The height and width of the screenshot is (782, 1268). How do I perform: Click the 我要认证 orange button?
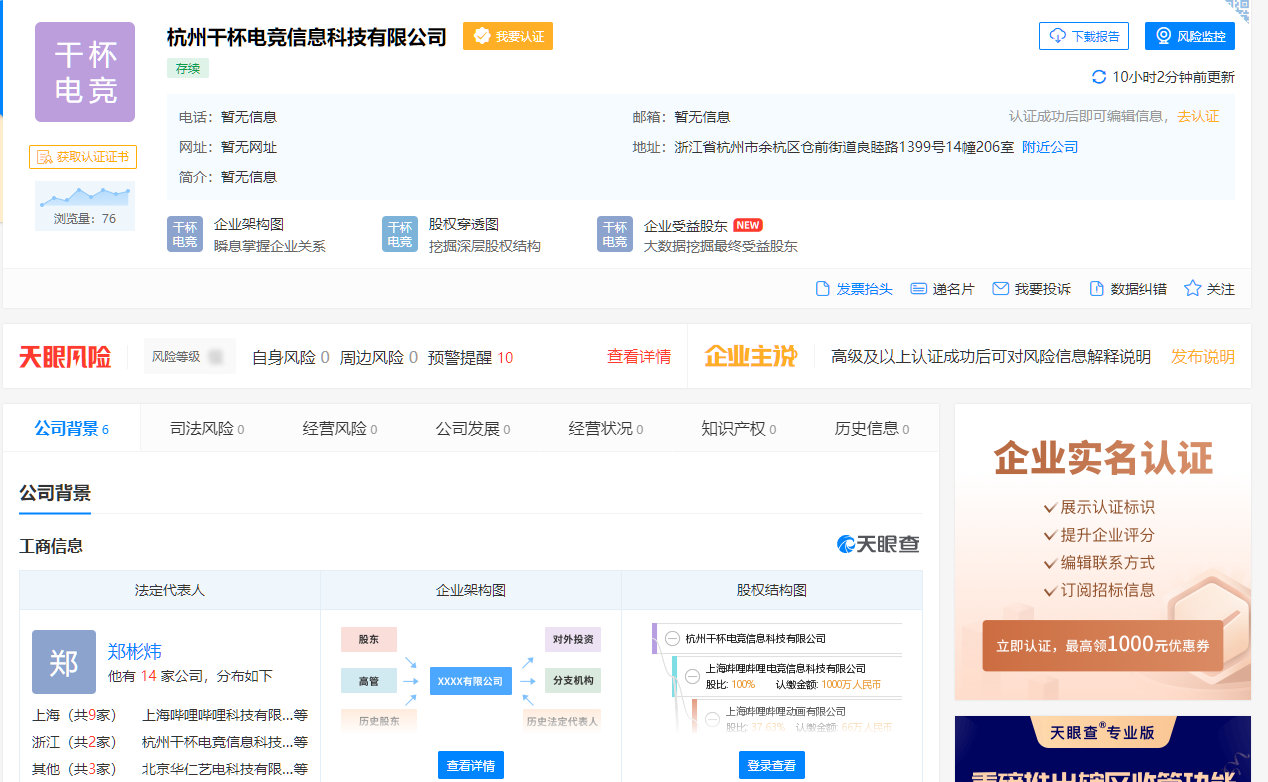pos(508,36)
